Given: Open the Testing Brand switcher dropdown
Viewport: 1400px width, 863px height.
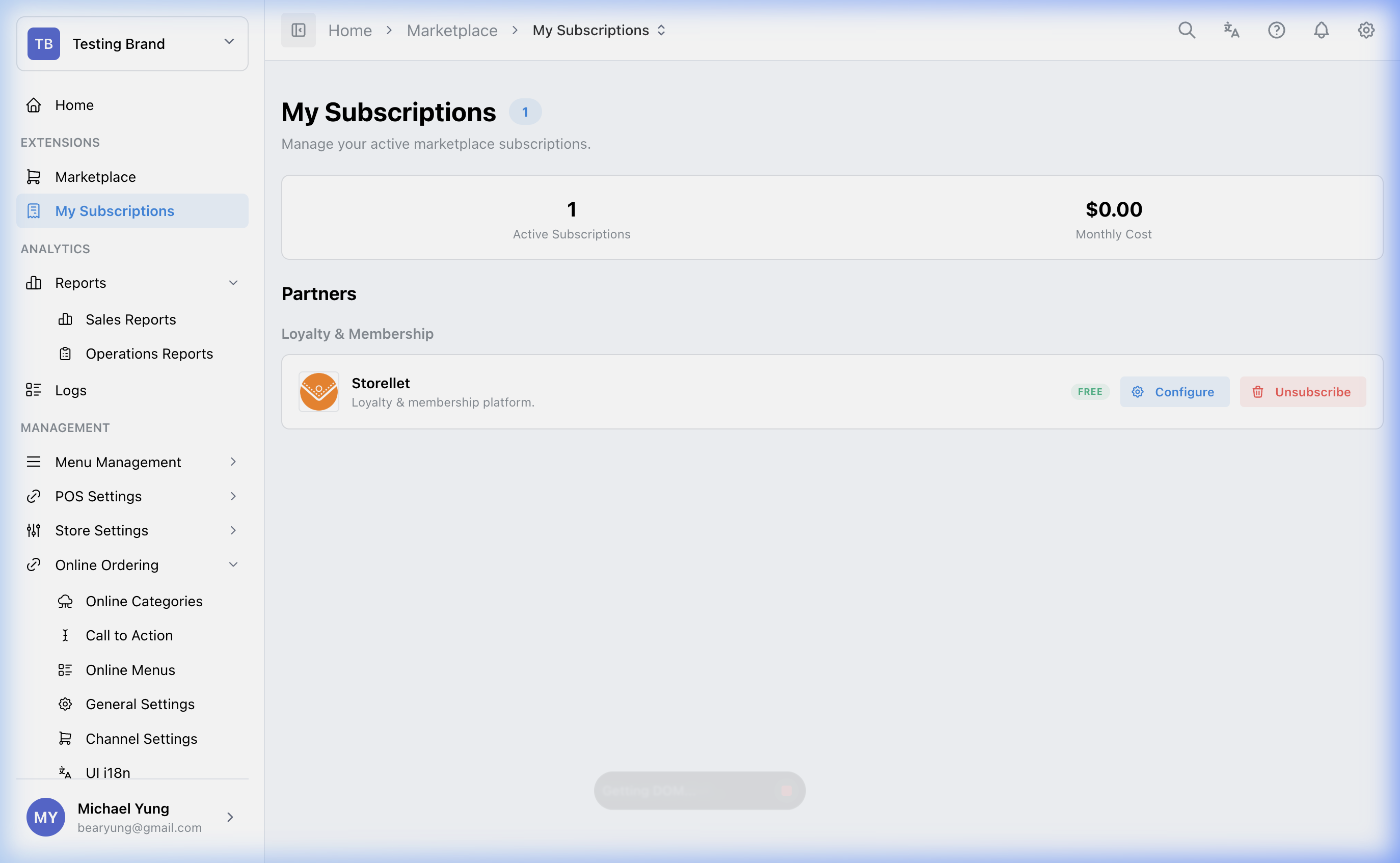Looking at the screenshot, I should click(229, 41).
